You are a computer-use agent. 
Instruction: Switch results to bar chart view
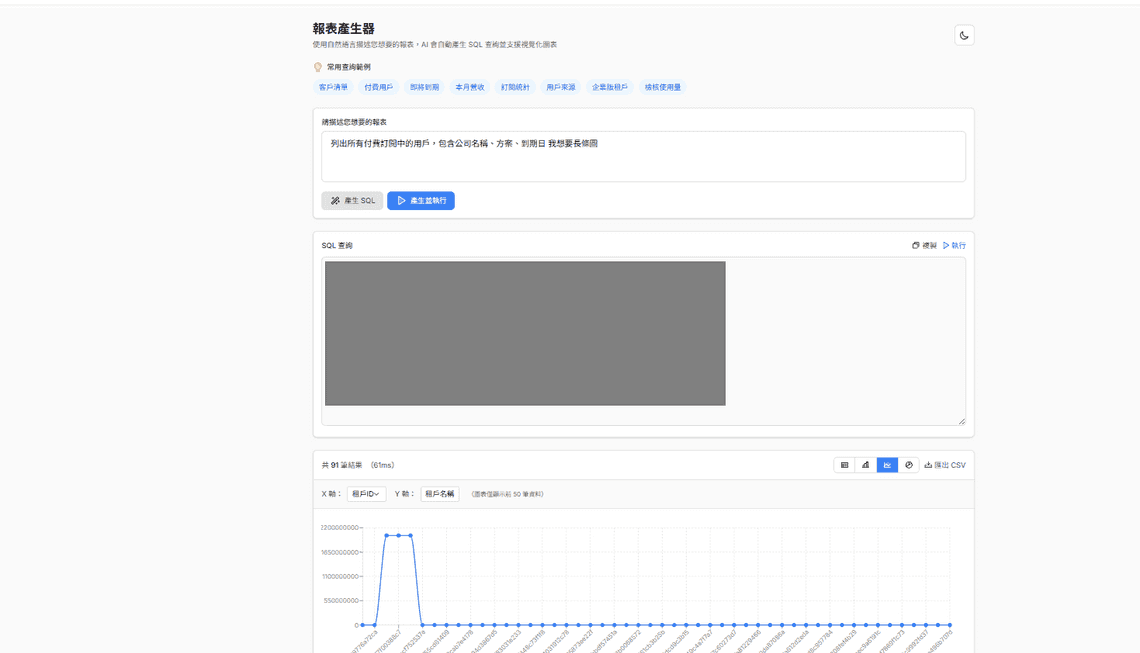866,465
